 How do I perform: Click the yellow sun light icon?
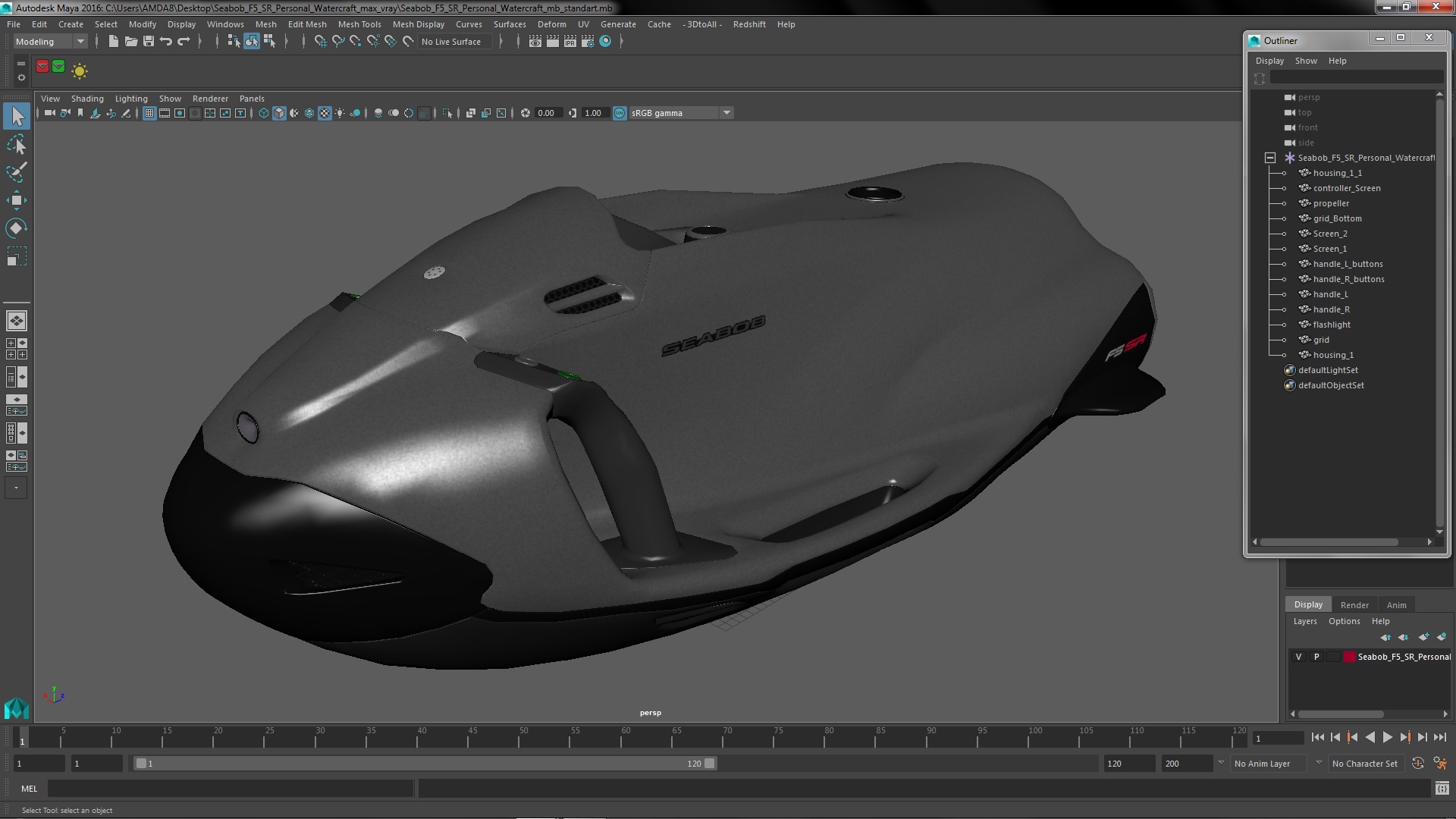click(80, 71)
